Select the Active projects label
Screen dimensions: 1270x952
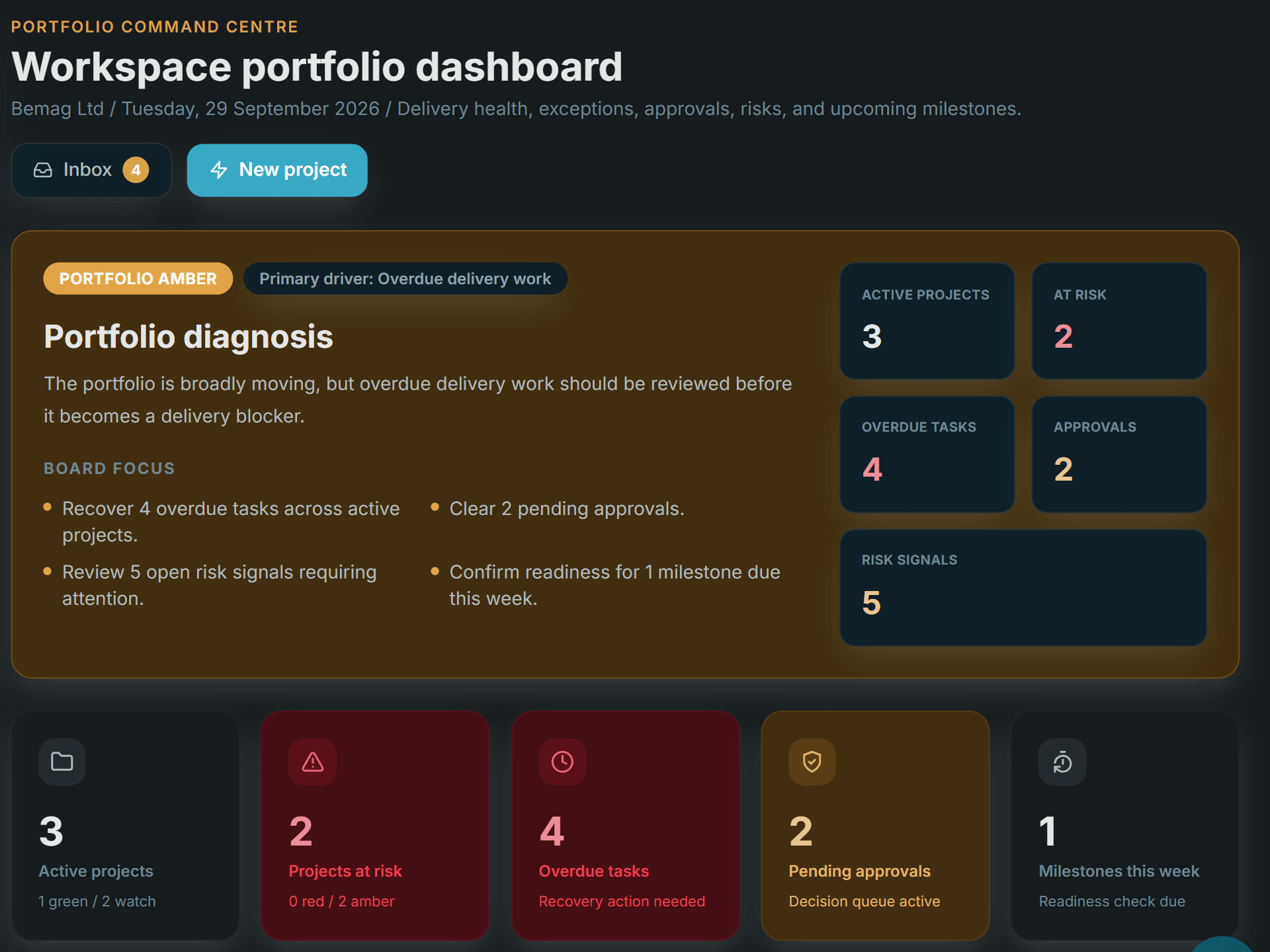(96, 871)
